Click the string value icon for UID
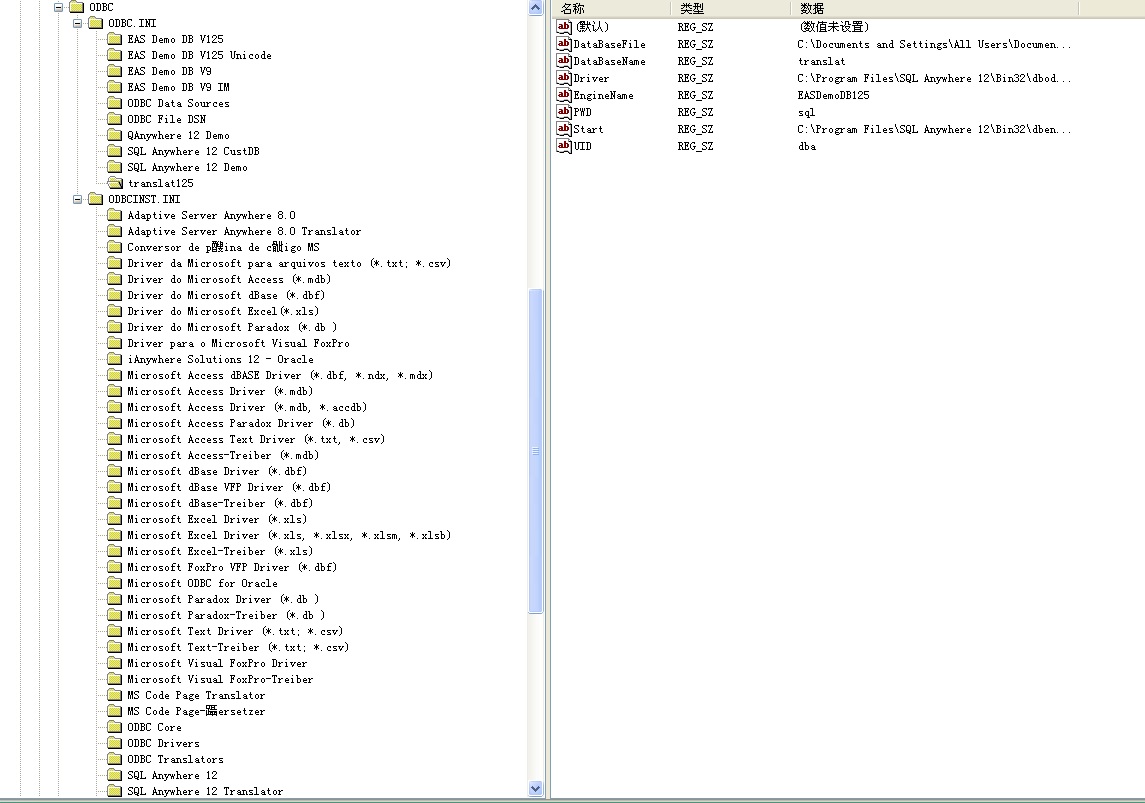This screenshot has height=803, width=1145. point(564,145)
